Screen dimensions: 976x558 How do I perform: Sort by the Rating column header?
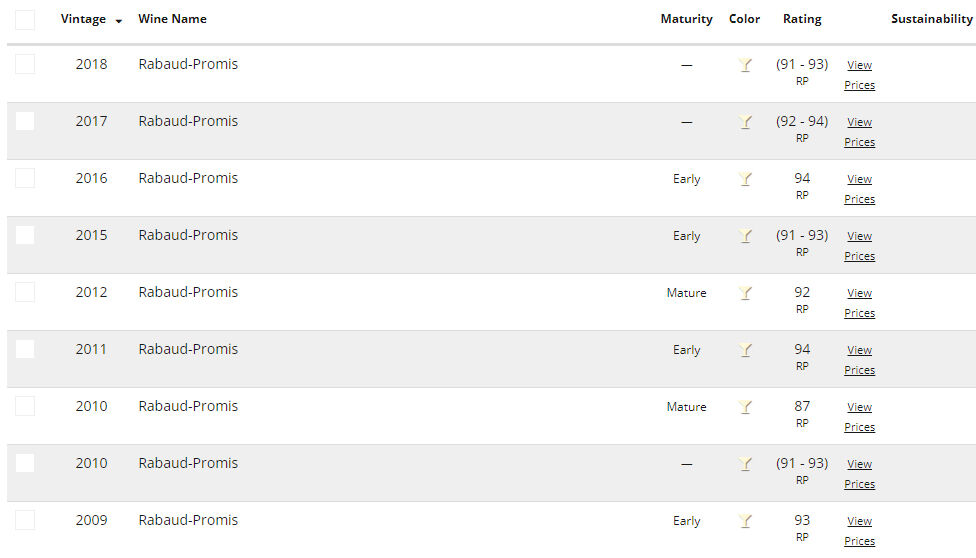[x=802, y=19]
